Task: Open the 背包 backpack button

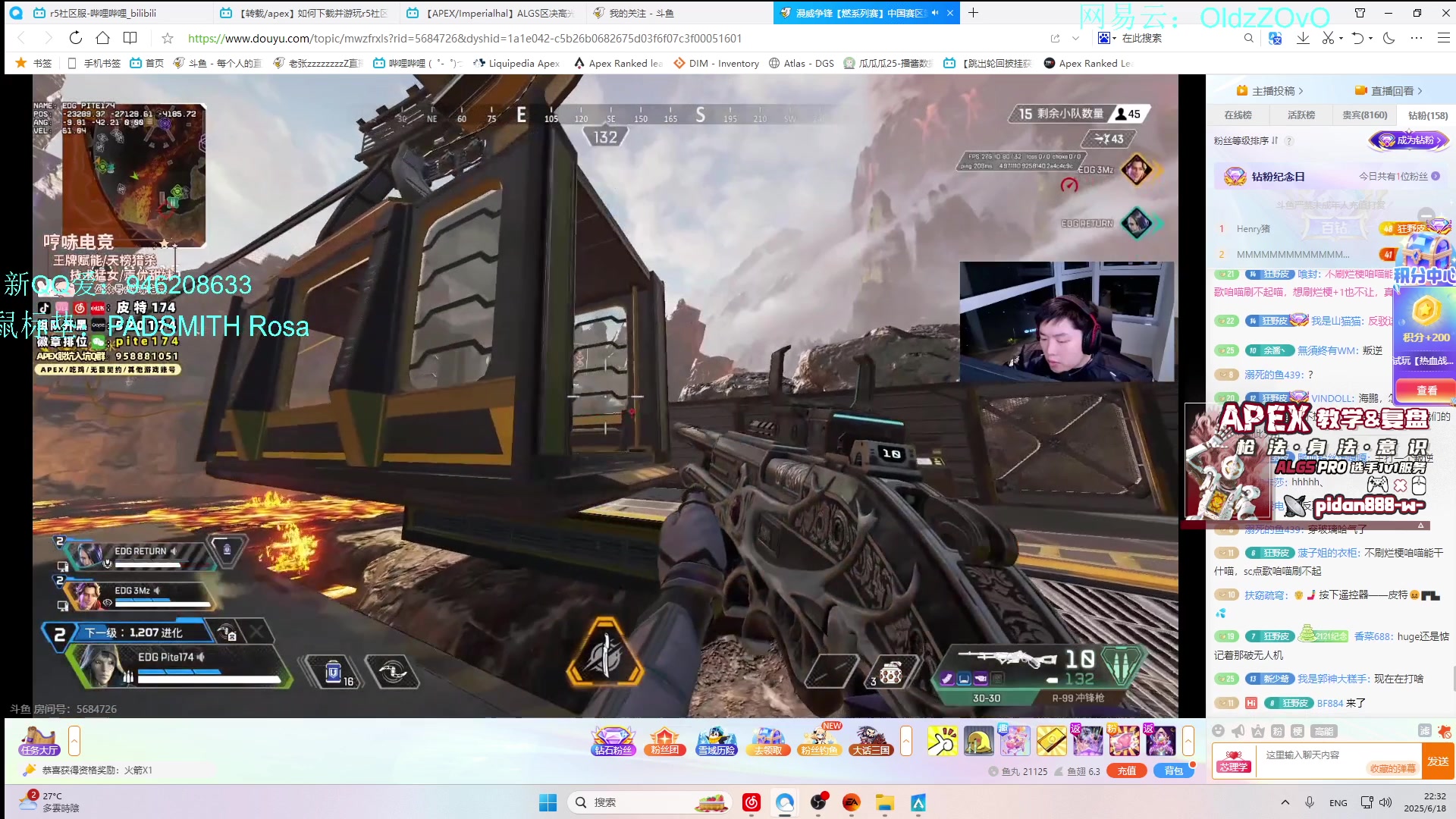Action: pos(1173,770)
